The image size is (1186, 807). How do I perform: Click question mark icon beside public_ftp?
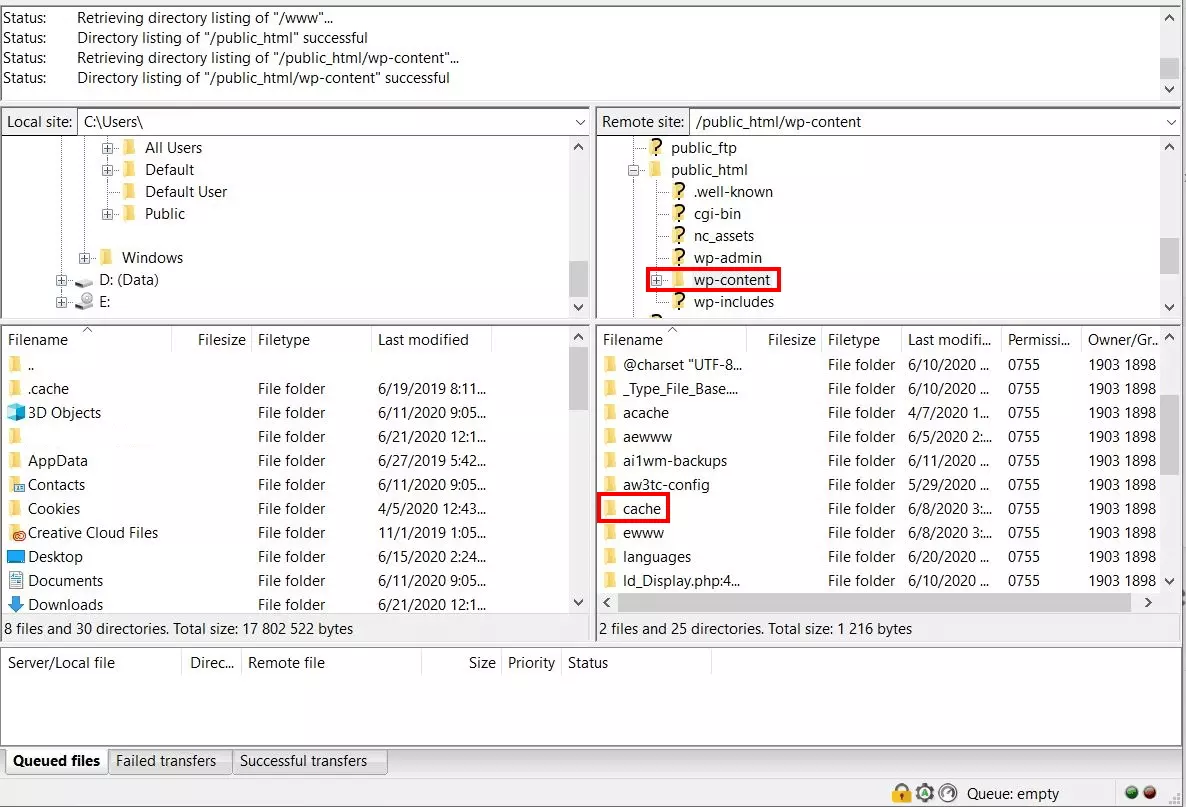(657, 147)
